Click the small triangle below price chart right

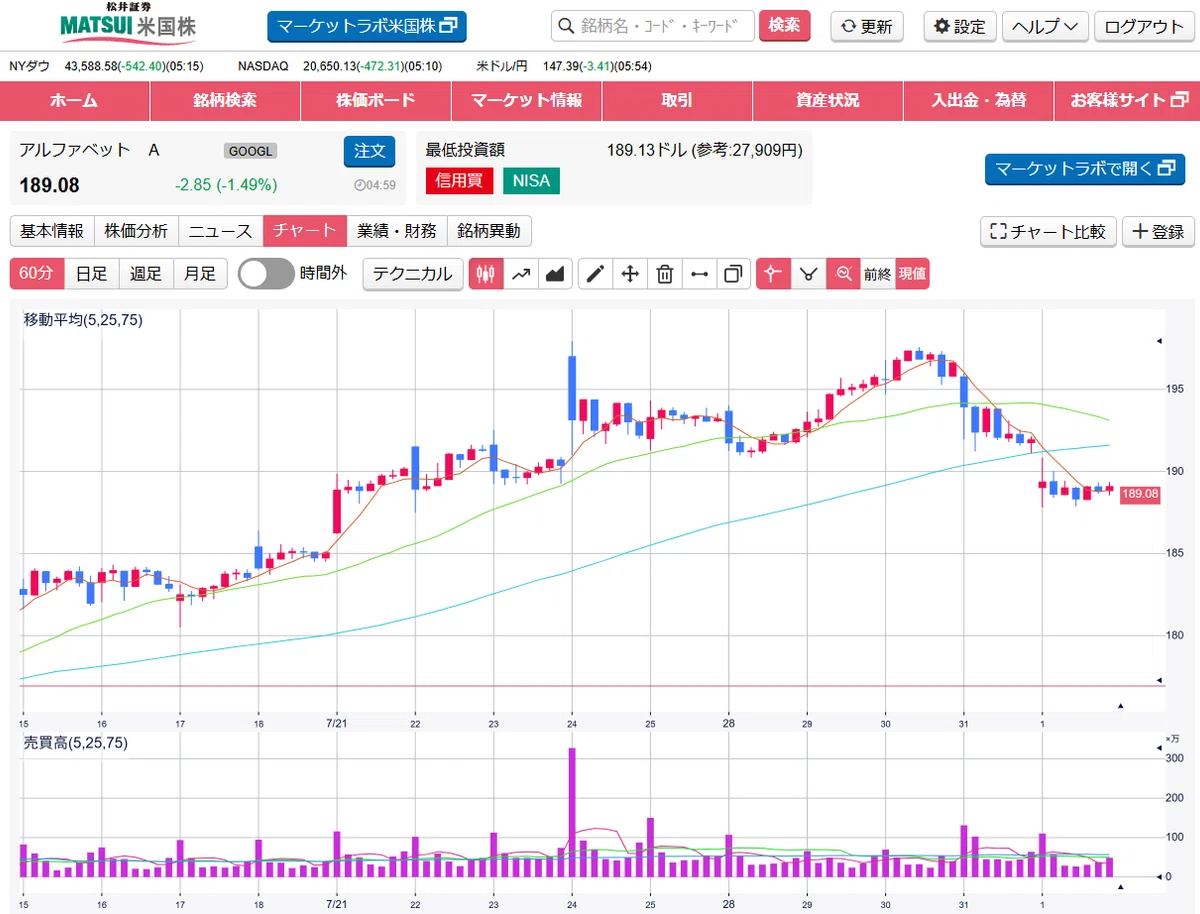[x=1120, y=706]
